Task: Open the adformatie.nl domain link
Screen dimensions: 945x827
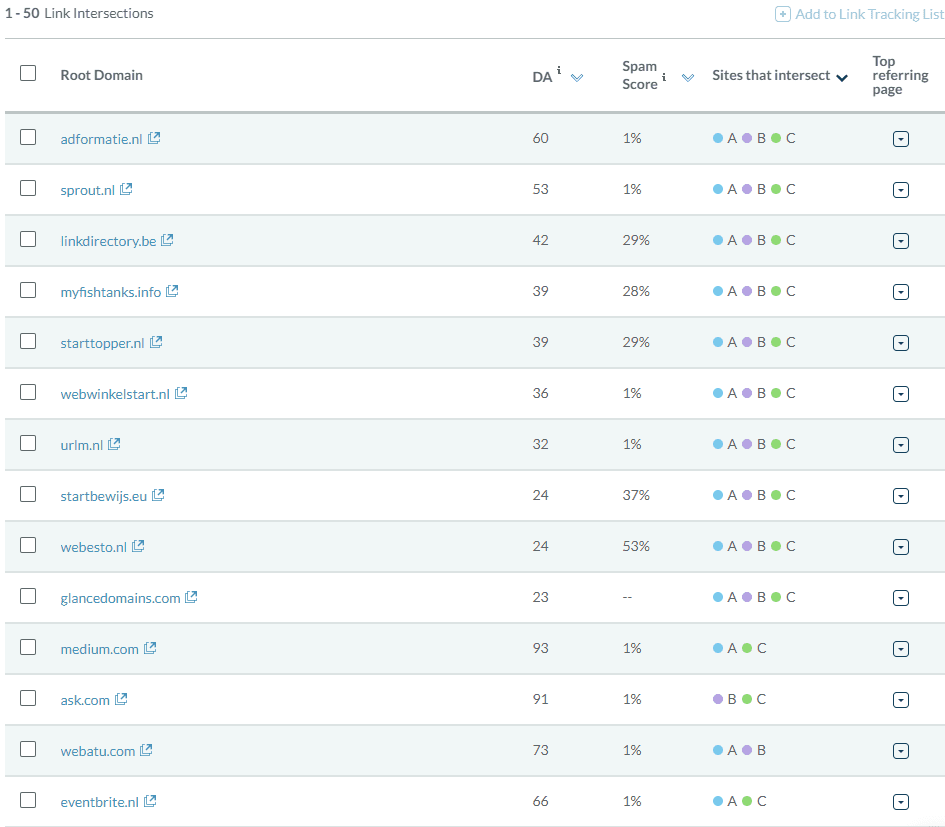Action: click(101, 139)
